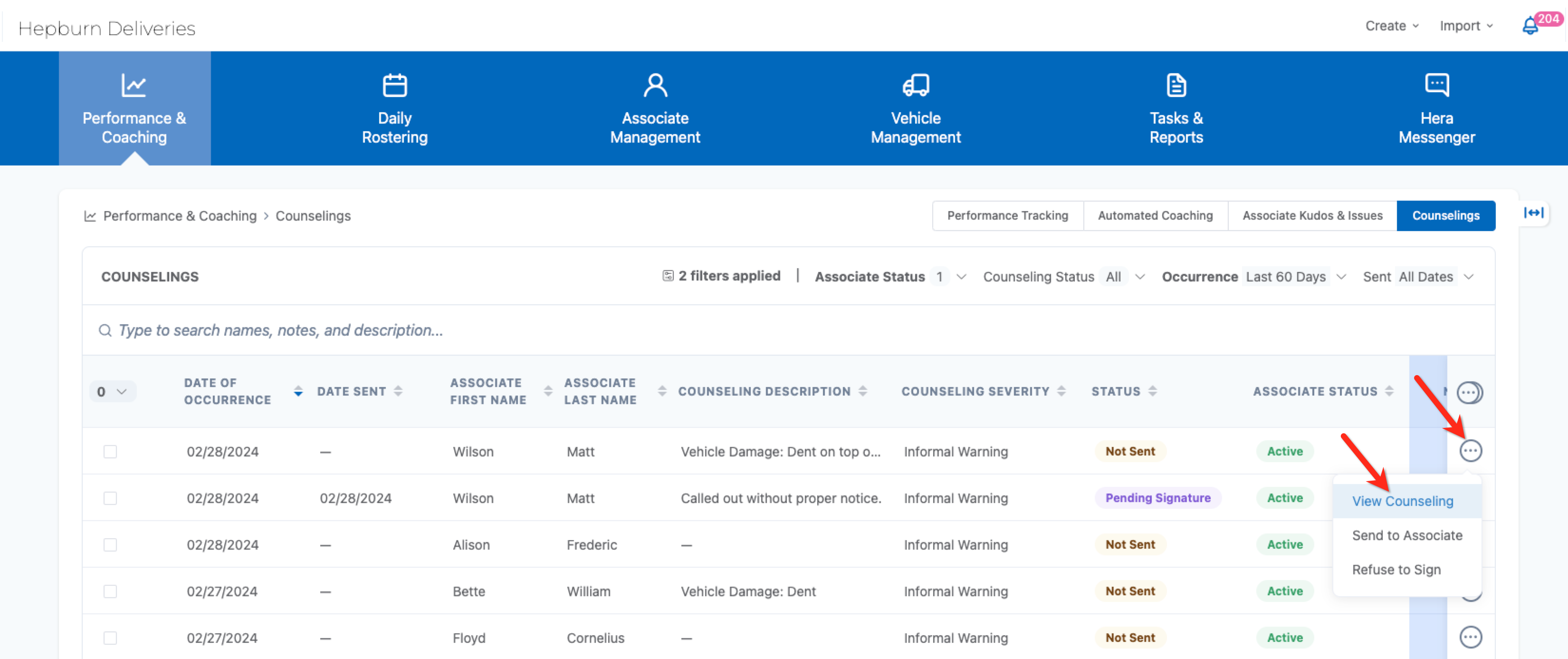Open Tasks & Reports document icon

point(1176,85)
